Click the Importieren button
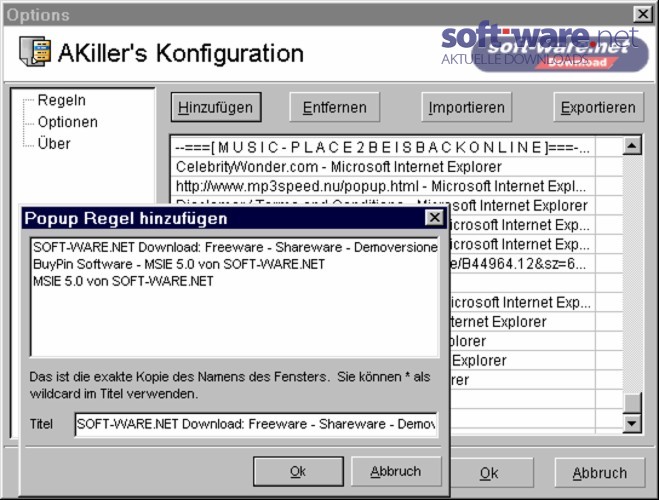The image size is (659, 500). (x=467, y=107)
